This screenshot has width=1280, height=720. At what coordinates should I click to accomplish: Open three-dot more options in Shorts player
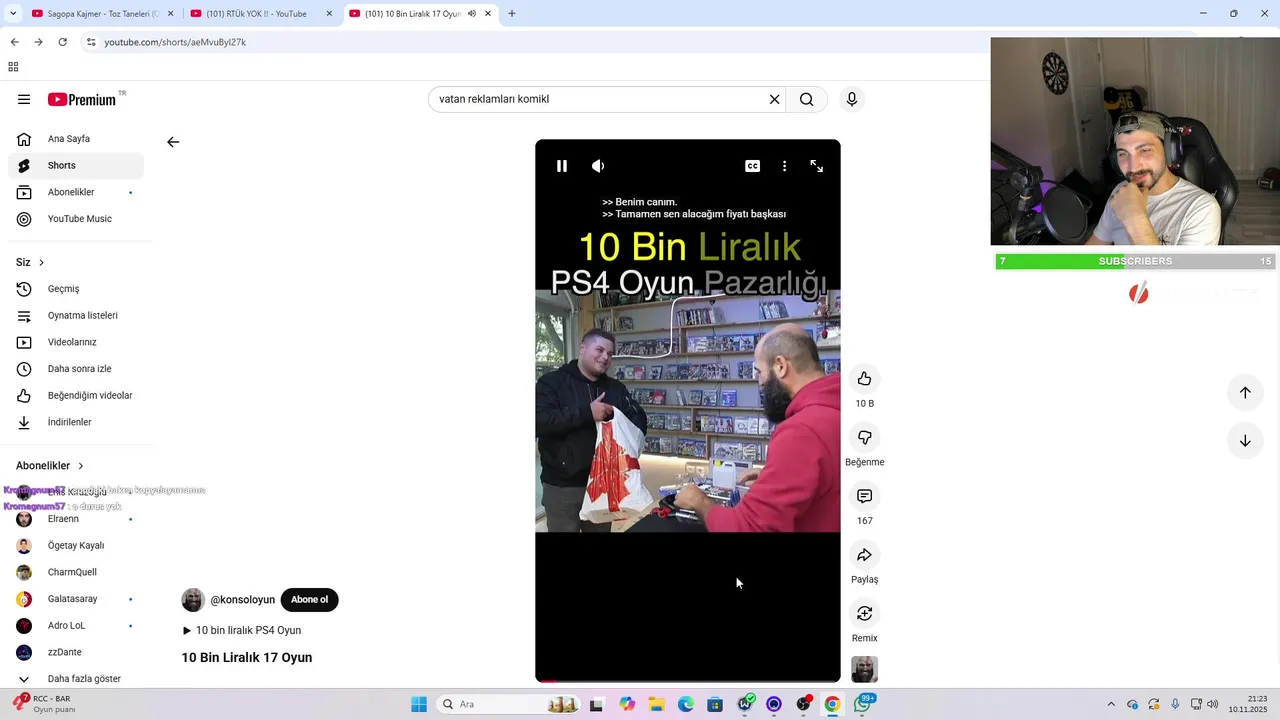(784, 166)
